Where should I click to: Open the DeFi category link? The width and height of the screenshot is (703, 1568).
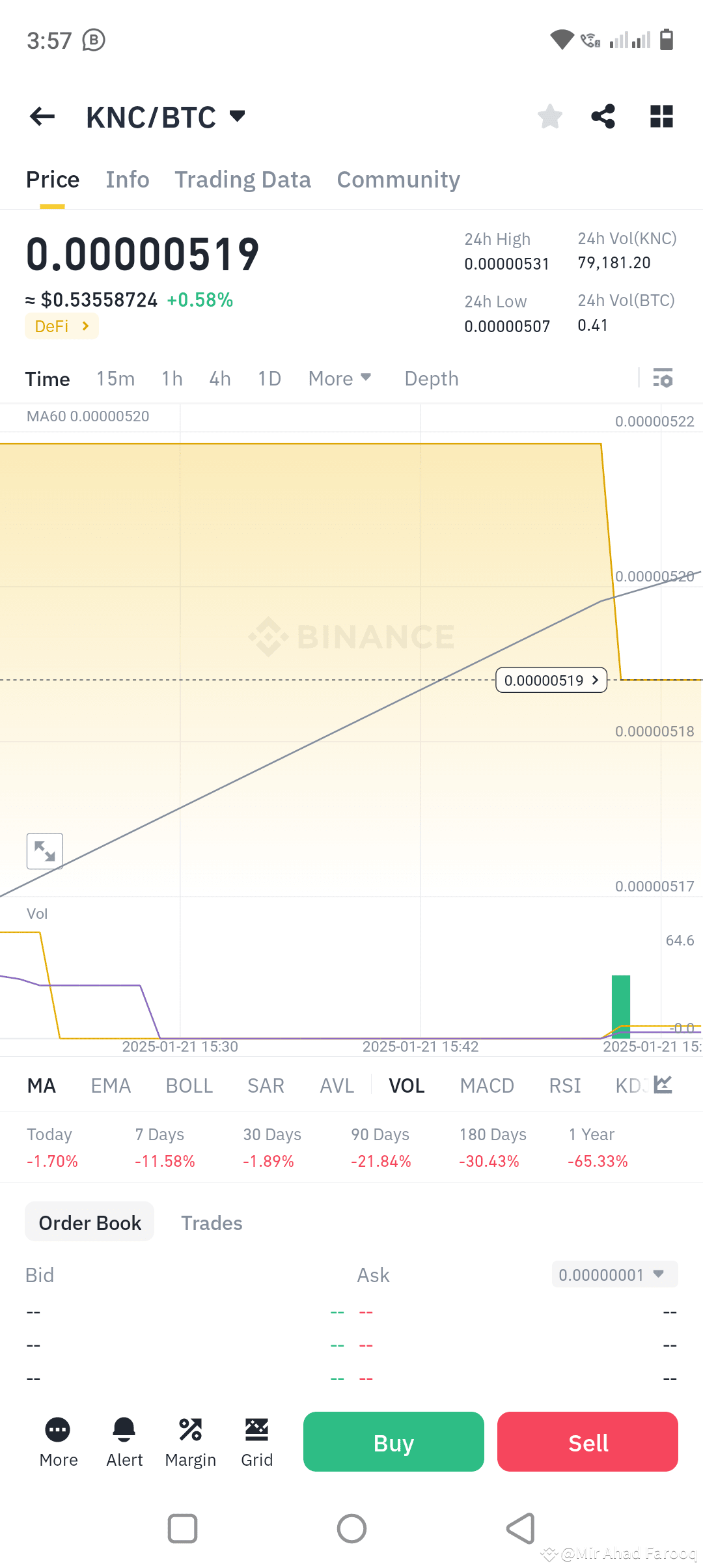tap(61, 326)
